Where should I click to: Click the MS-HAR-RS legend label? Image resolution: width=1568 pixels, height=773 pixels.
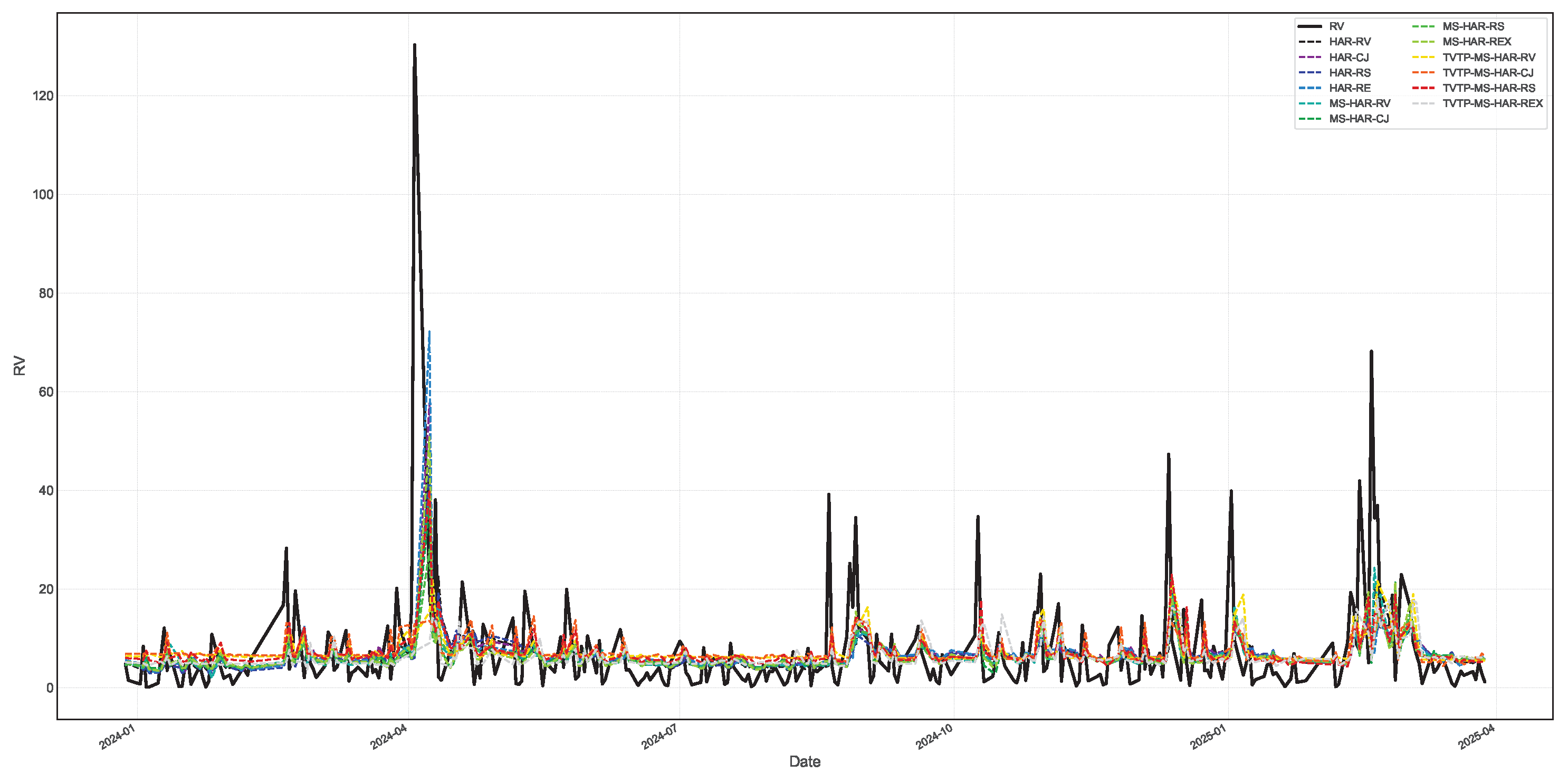pyautogui.click(x=1473, y=26)
